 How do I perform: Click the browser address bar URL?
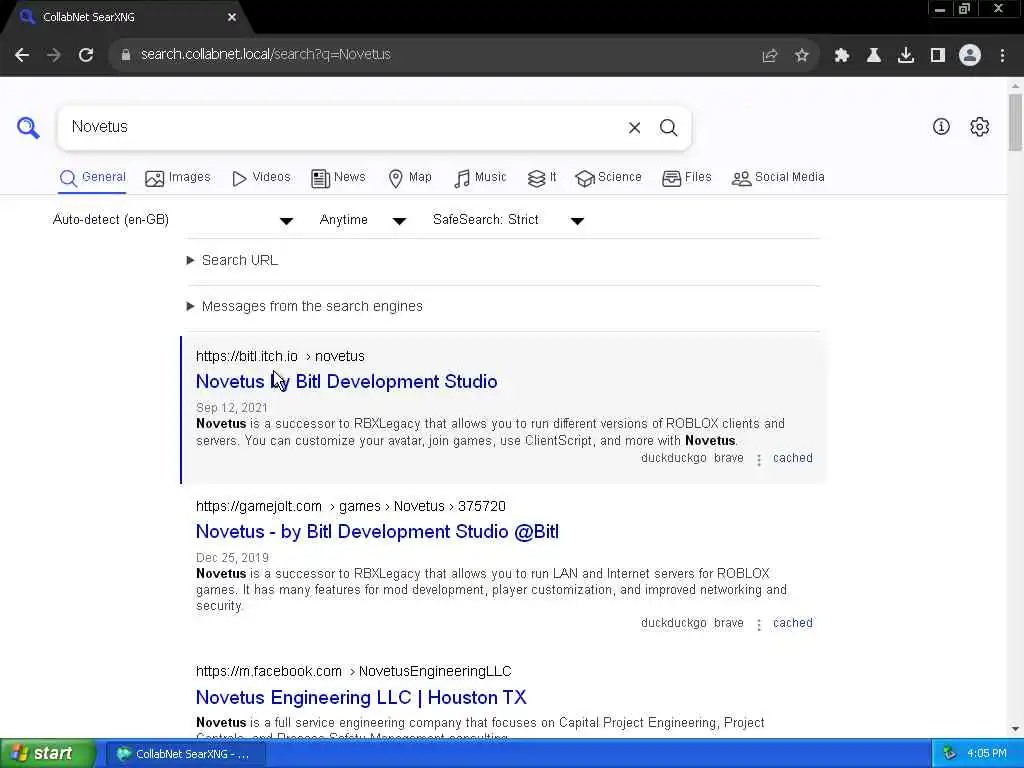click(265, 55)
